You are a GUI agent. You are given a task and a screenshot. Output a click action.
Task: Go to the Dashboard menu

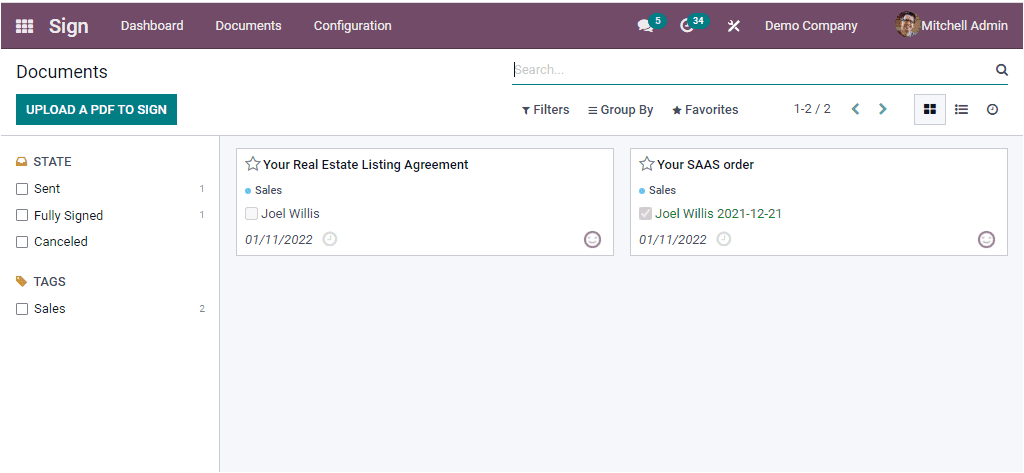tap(152, 26)
